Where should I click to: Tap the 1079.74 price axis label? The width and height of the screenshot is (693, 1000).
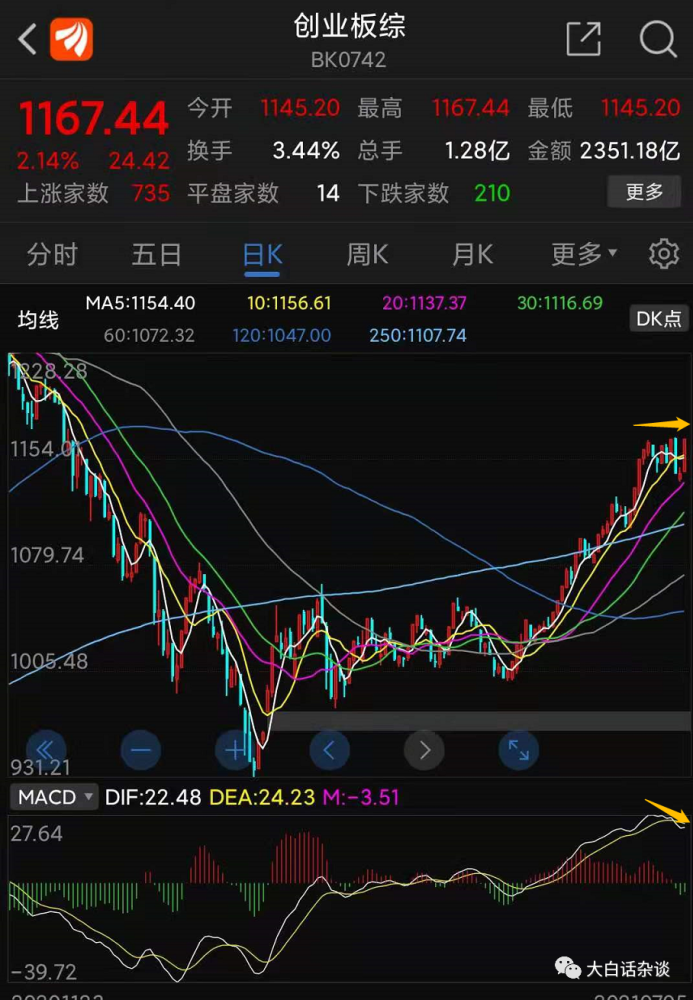47,555
